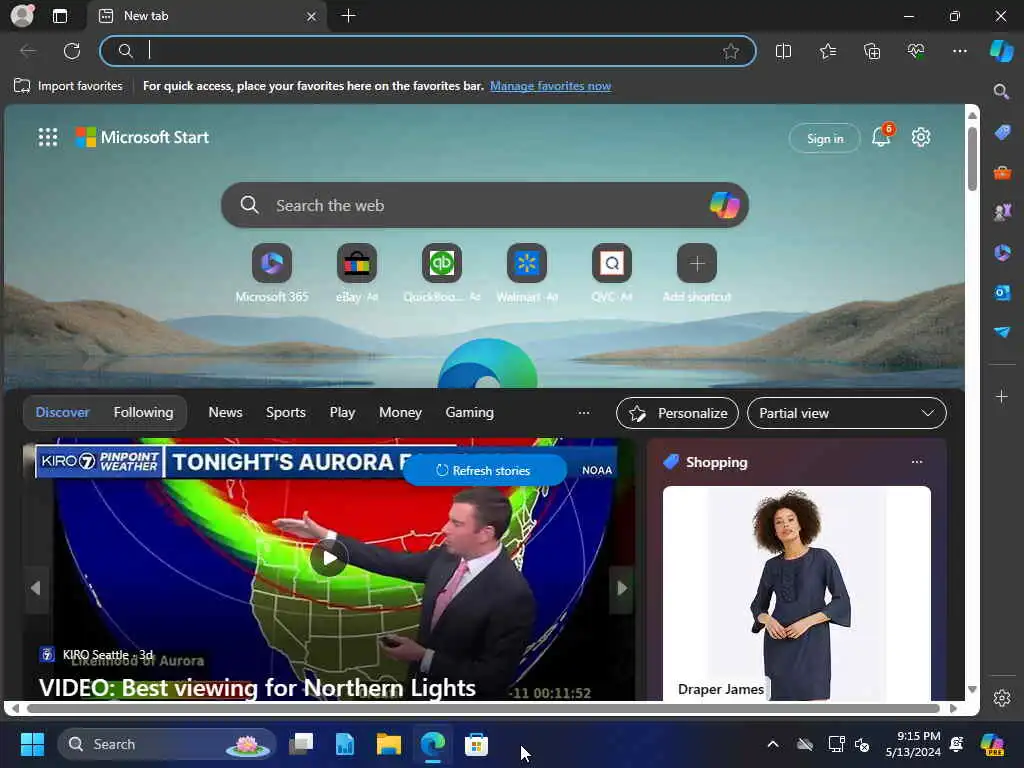Click the Microsoft Start logo
This screenshot has width=1024, height=768.
(x=142, y=137)
